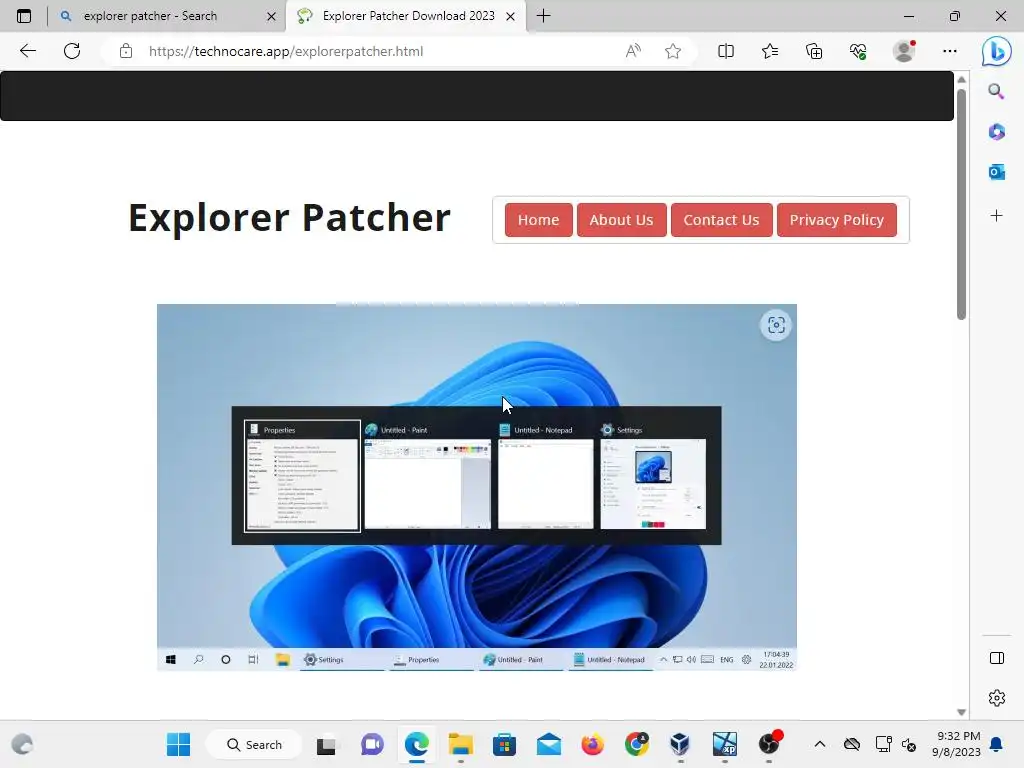Click the Explorer Patcher site title
The height and width of the screenshot is (768, 1024).
[x=289, y=217]
